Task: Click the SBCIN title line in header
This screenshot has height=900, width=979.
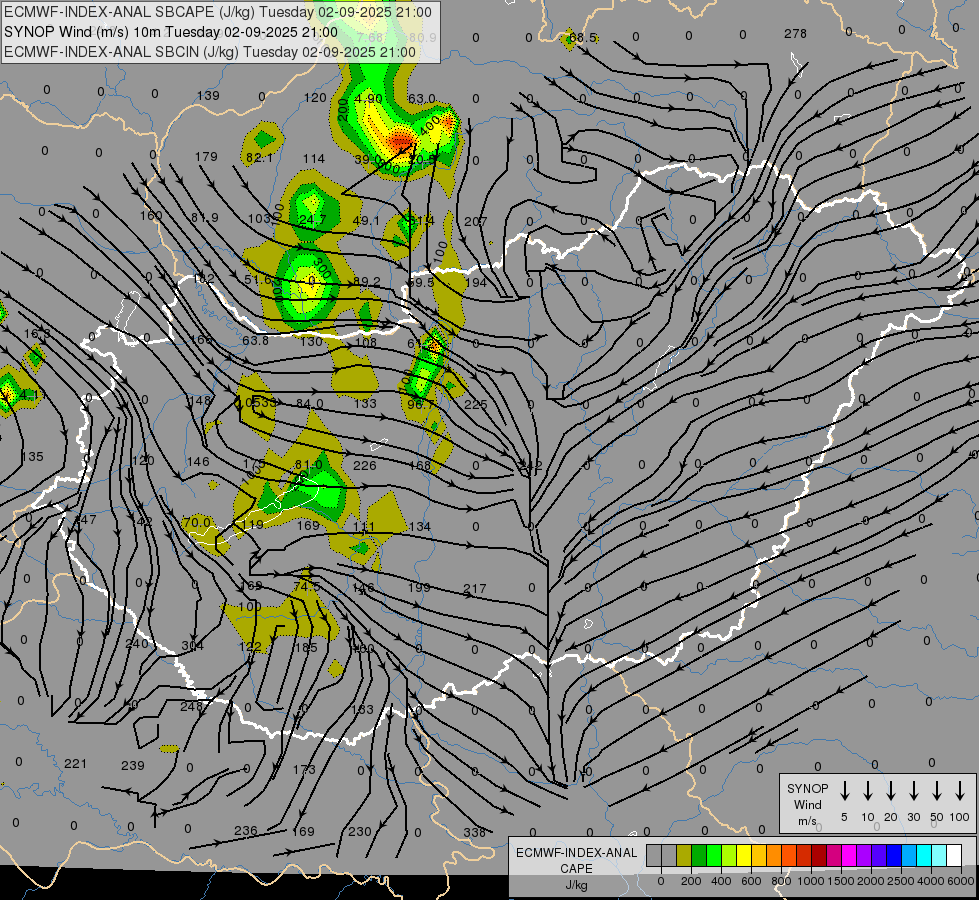Action: (210, 52)
